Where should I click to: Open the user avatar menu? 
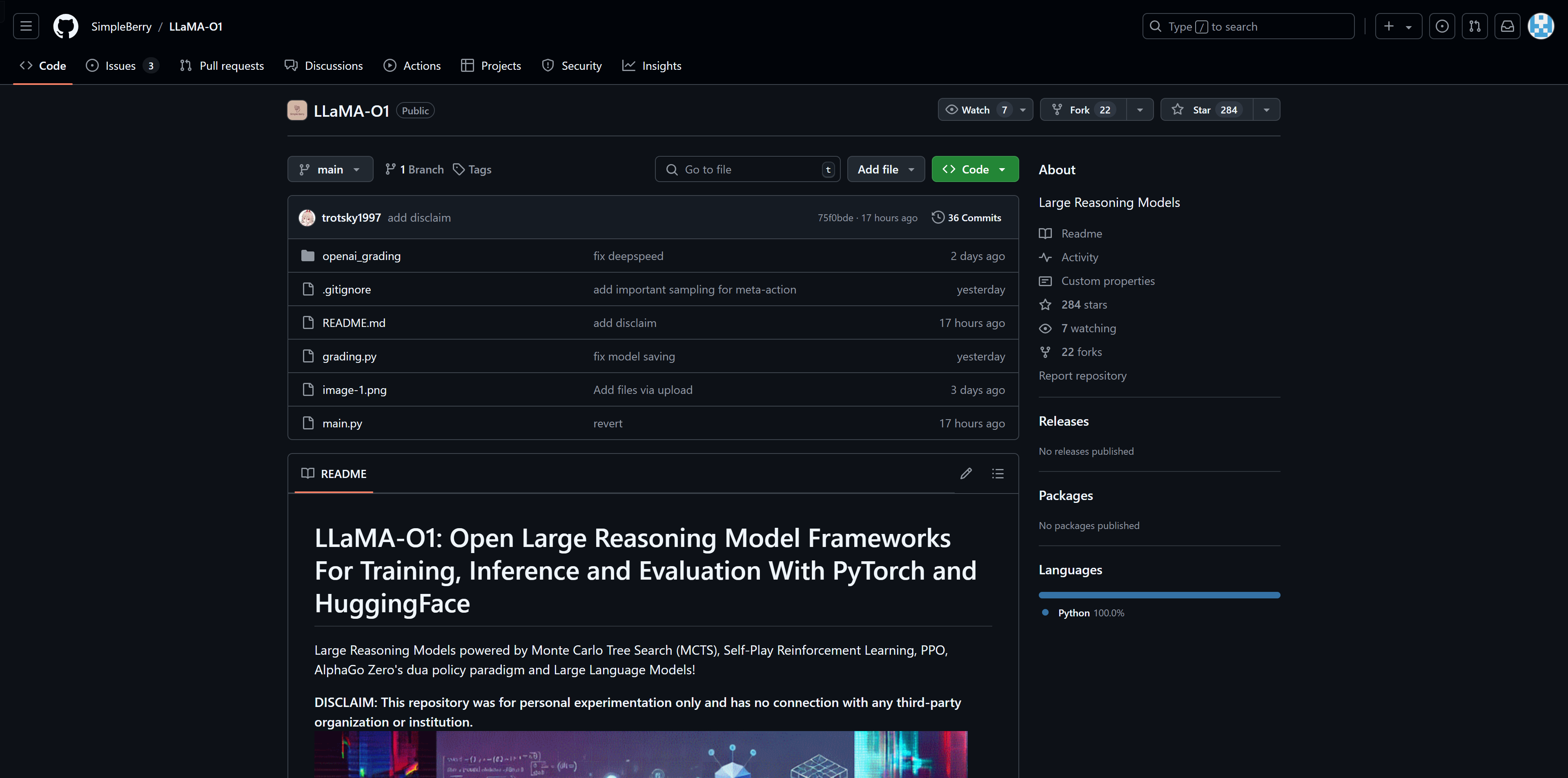coord(1541,26)
